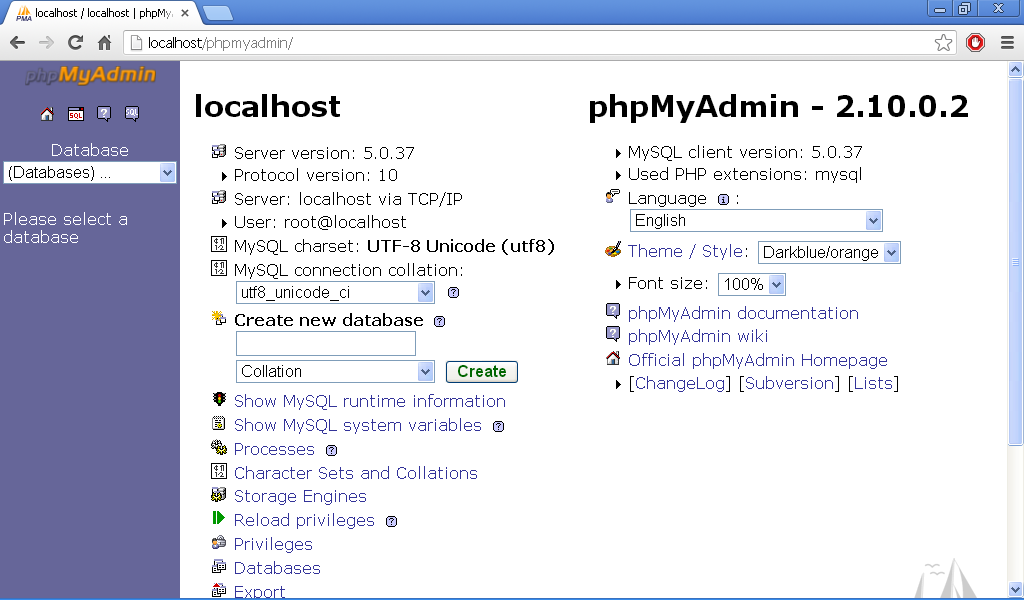Open the Processes link

click(x=274, y=449)
